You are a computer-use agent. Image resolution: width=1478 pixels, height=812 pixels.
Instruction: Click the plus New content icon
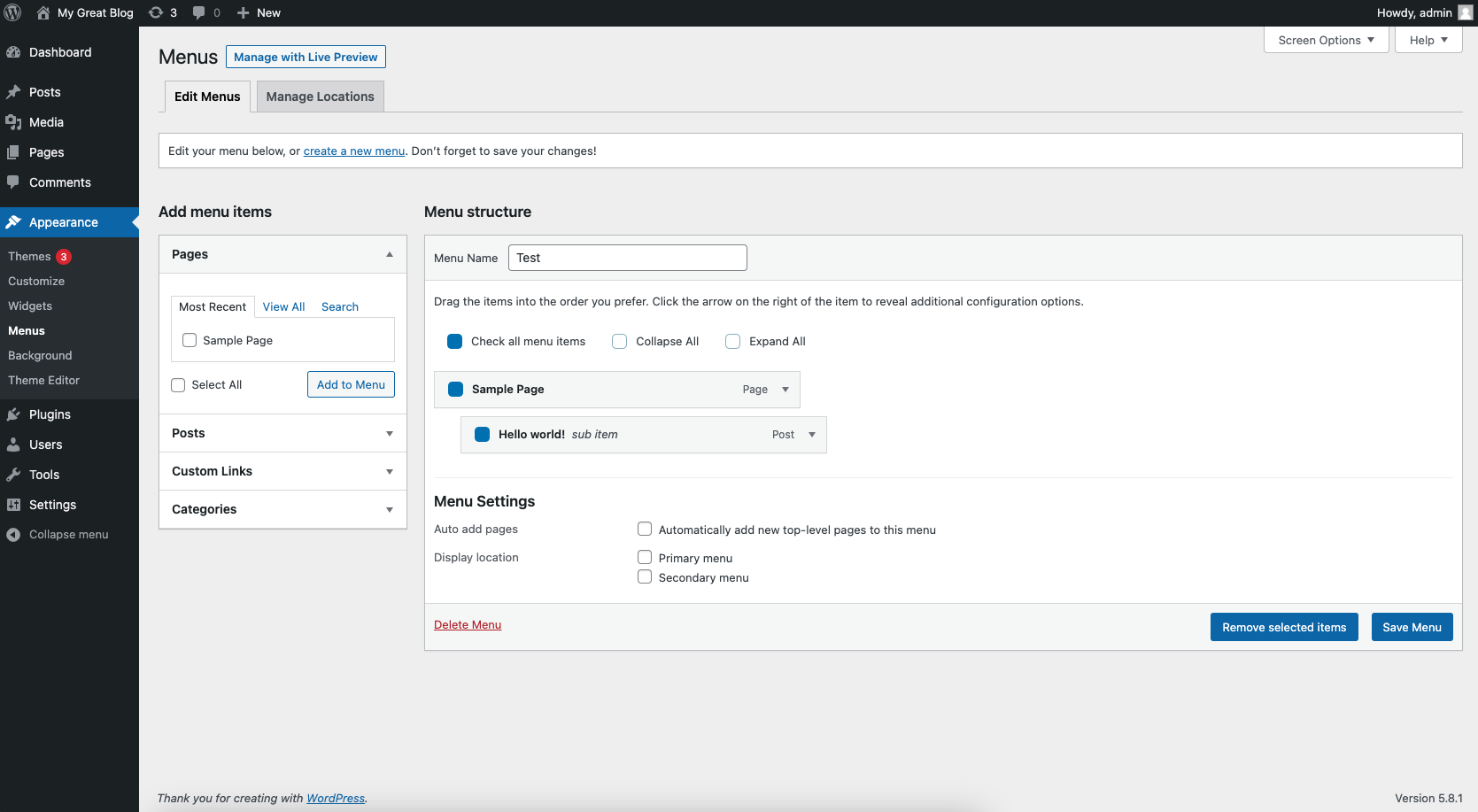point(243,12)
